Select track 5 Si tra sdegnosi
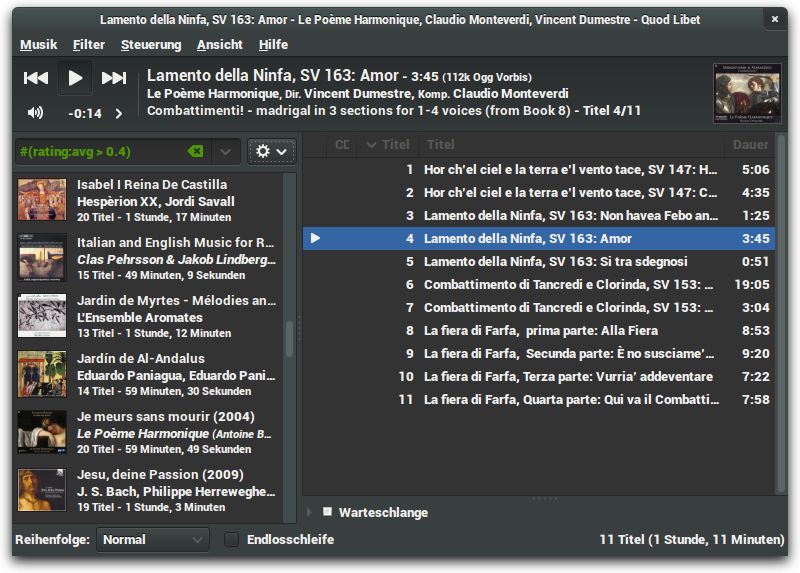Screen dimensions: 800x573 coord(539,261)
